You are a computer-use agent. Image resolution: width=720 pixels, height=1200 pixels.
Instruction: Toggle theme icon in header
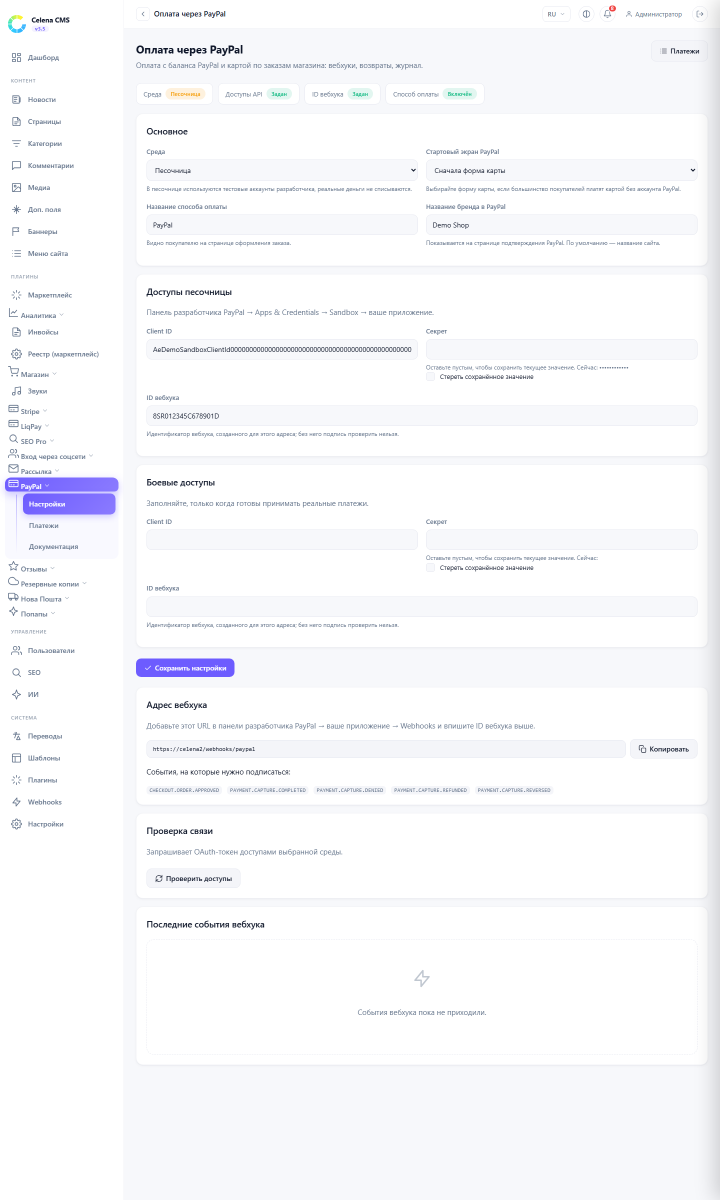586,14
